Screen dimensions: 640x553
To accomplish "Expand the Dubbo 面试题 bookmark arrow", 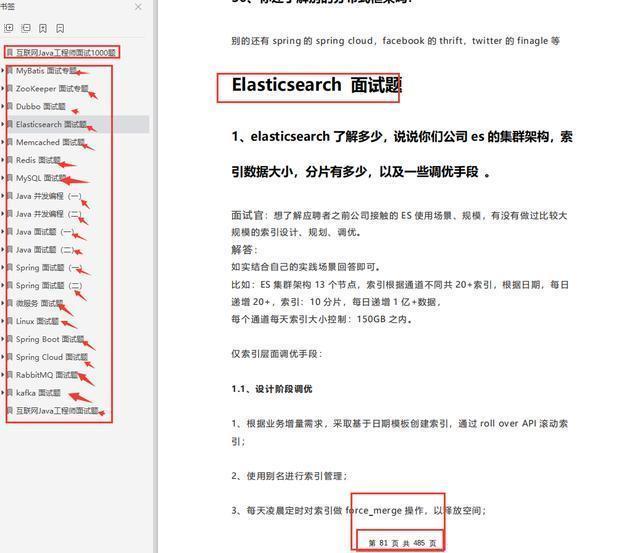I will click(x=3, y=106).
